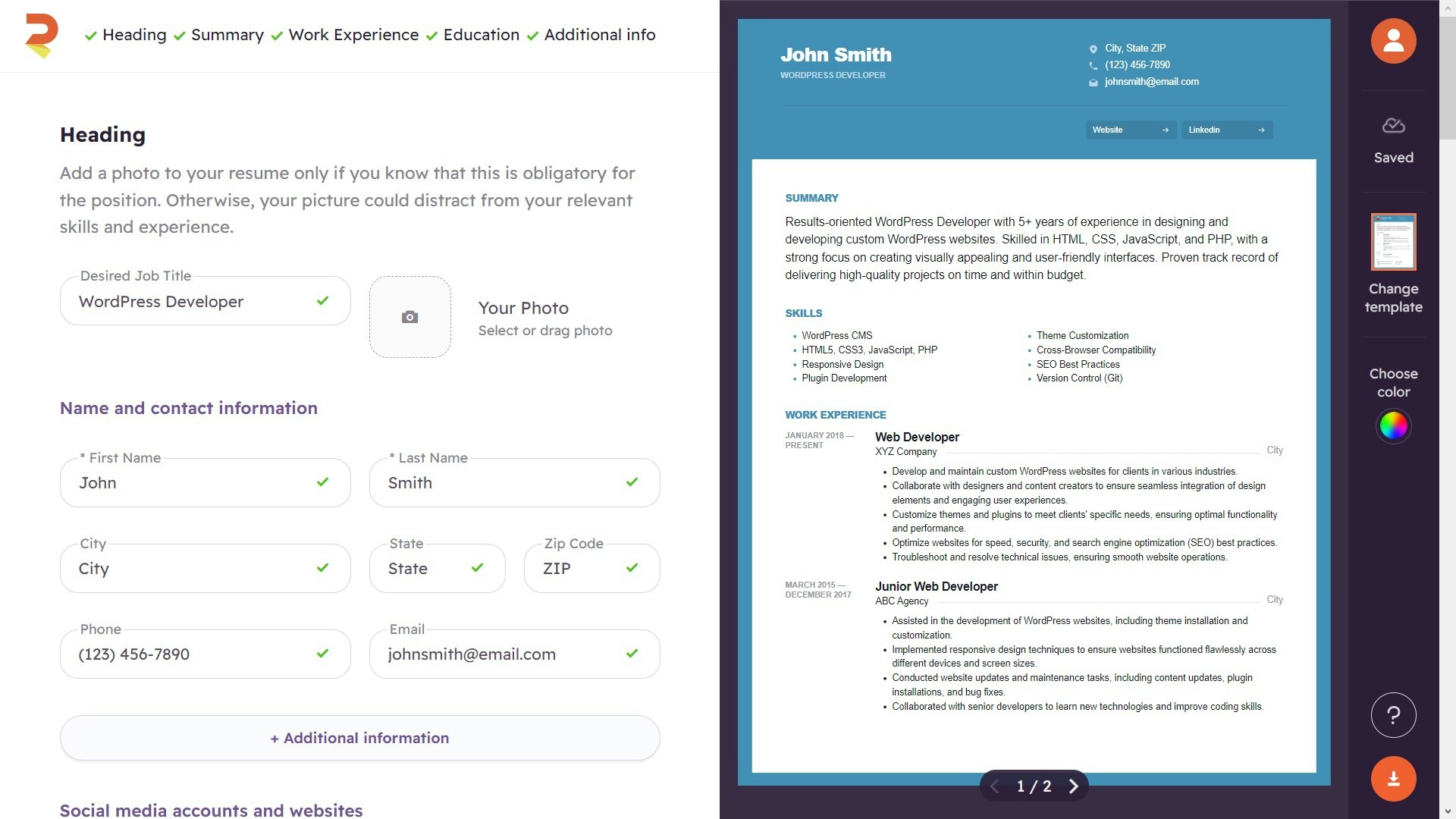Click the Email input field
The image size is (1456, 819).
click(514, 654)
